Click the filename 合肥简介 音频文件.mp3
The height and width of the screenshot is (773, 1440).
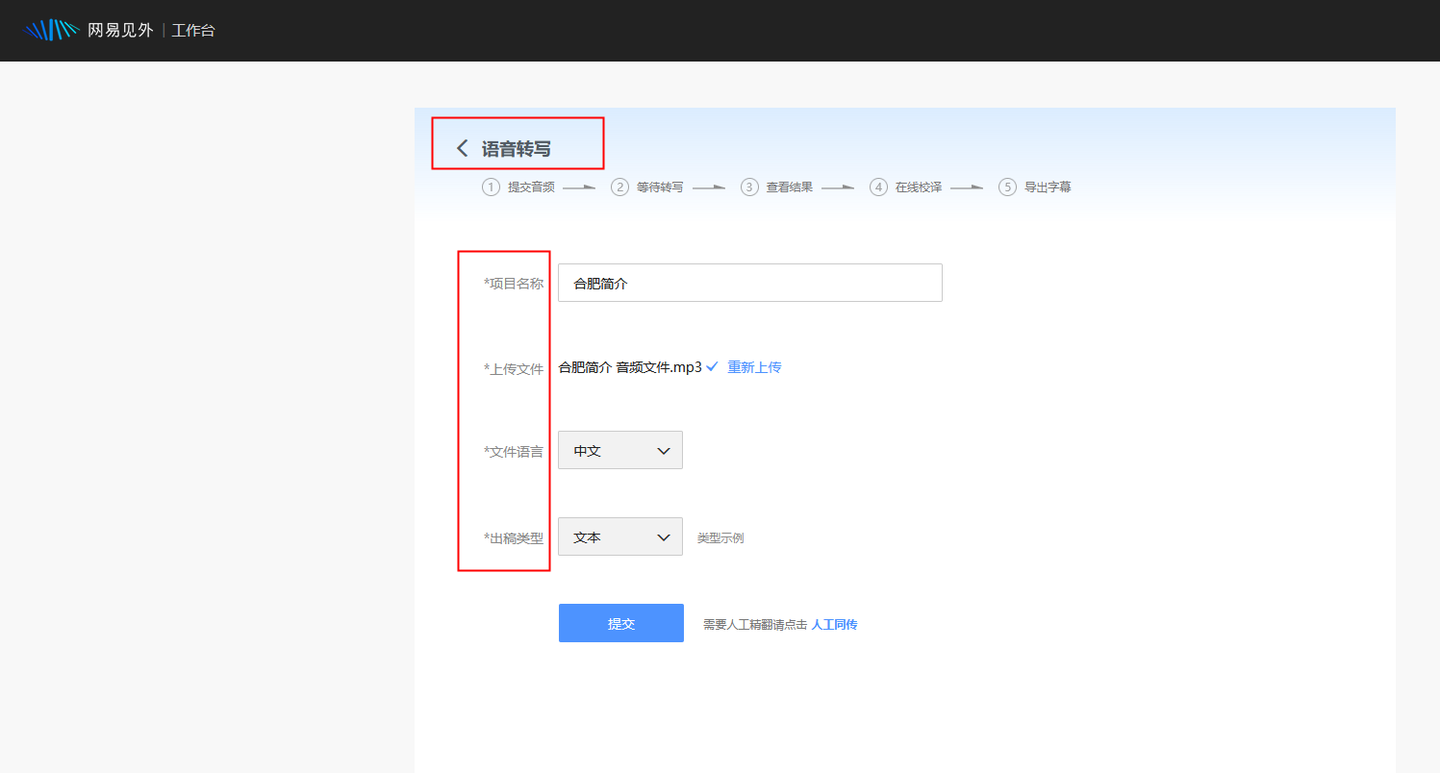[630, 367]
